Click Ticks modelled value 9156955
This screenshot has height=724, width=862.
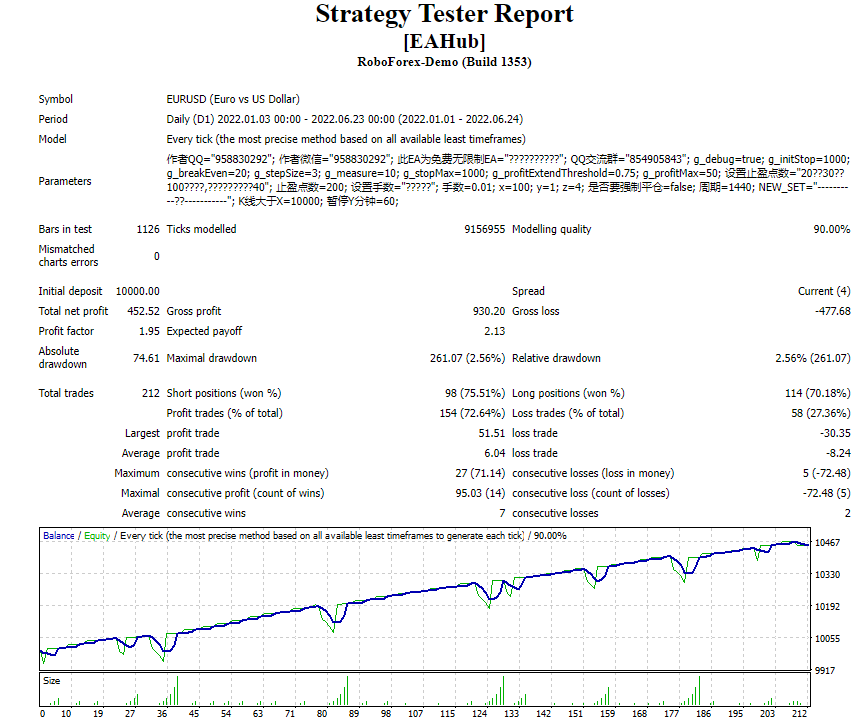484,229
